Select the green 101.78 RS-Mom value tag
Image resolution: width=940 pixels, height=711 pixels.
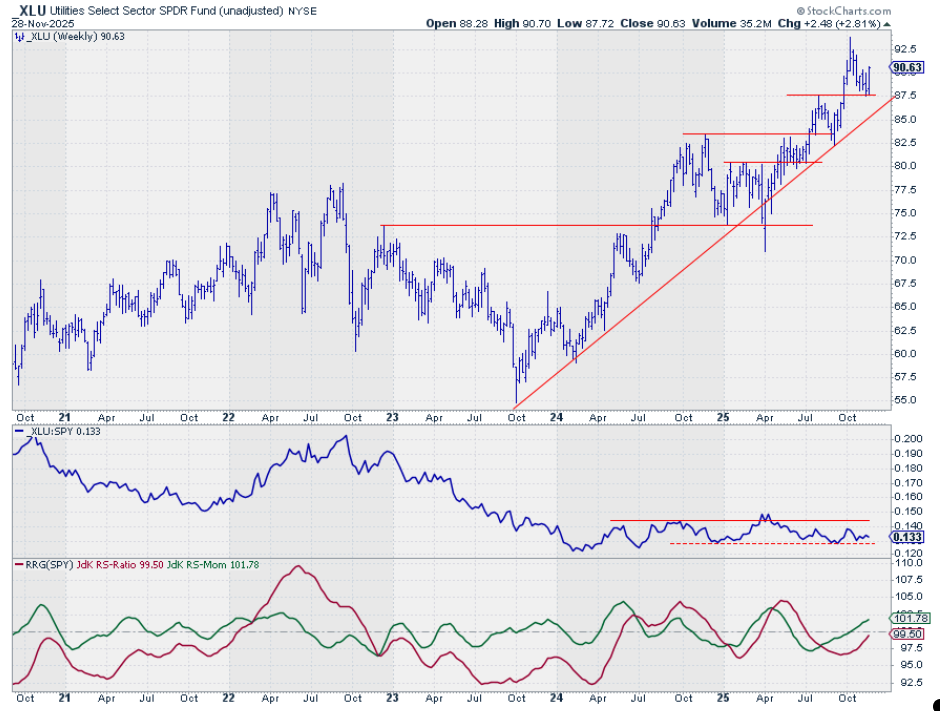(x=906, y=618)
